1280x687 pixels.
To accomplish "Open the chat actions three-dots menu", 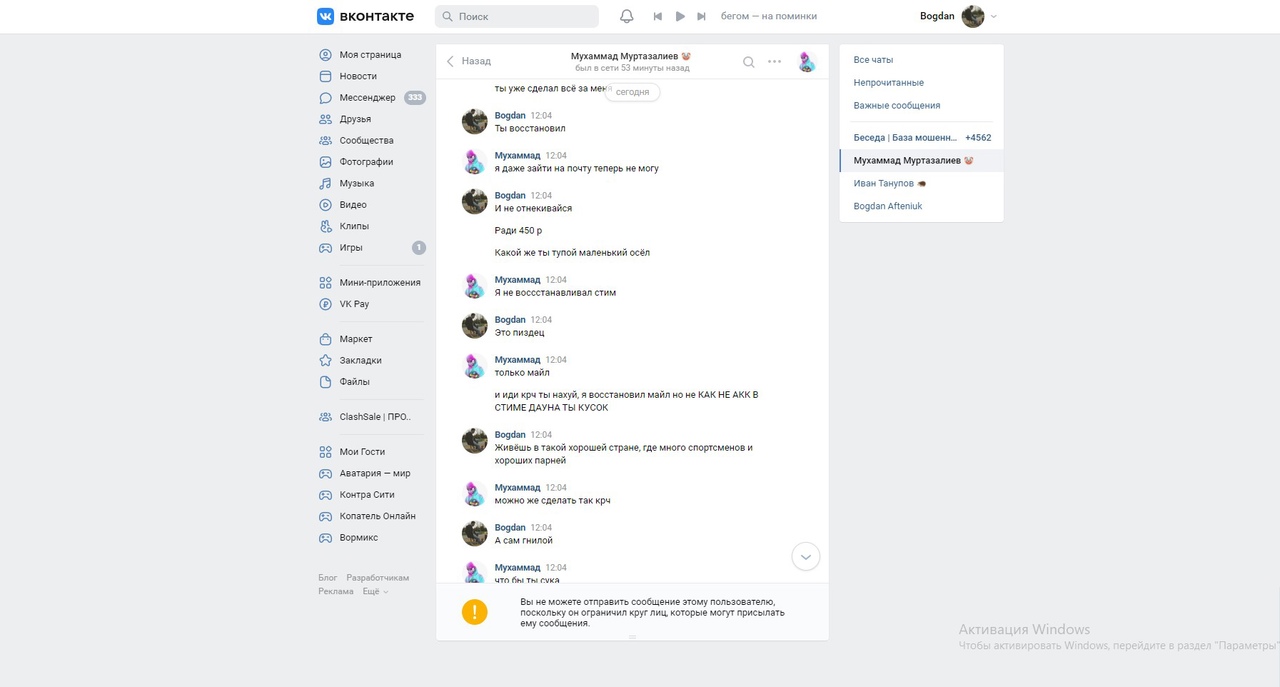I will (774, 62).
